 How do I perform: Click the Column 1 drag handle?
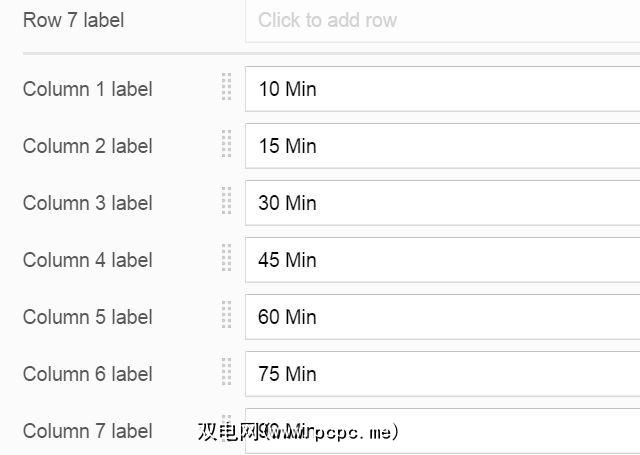click(227, 88)
